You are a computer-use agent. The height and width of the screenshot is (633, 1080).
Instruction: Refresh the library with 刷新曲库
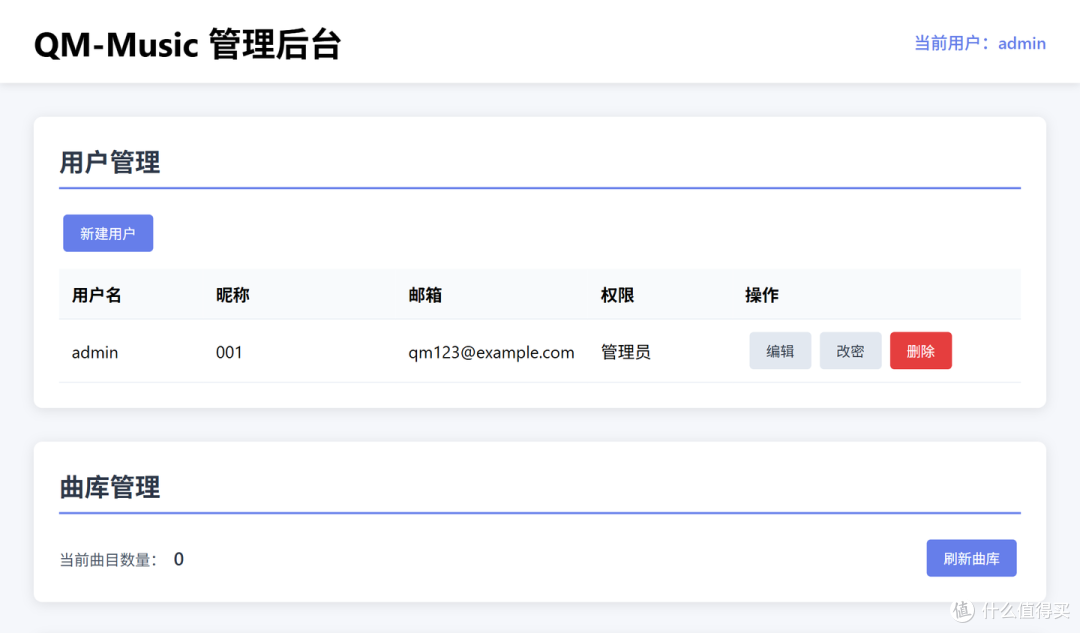coord(971,558)
